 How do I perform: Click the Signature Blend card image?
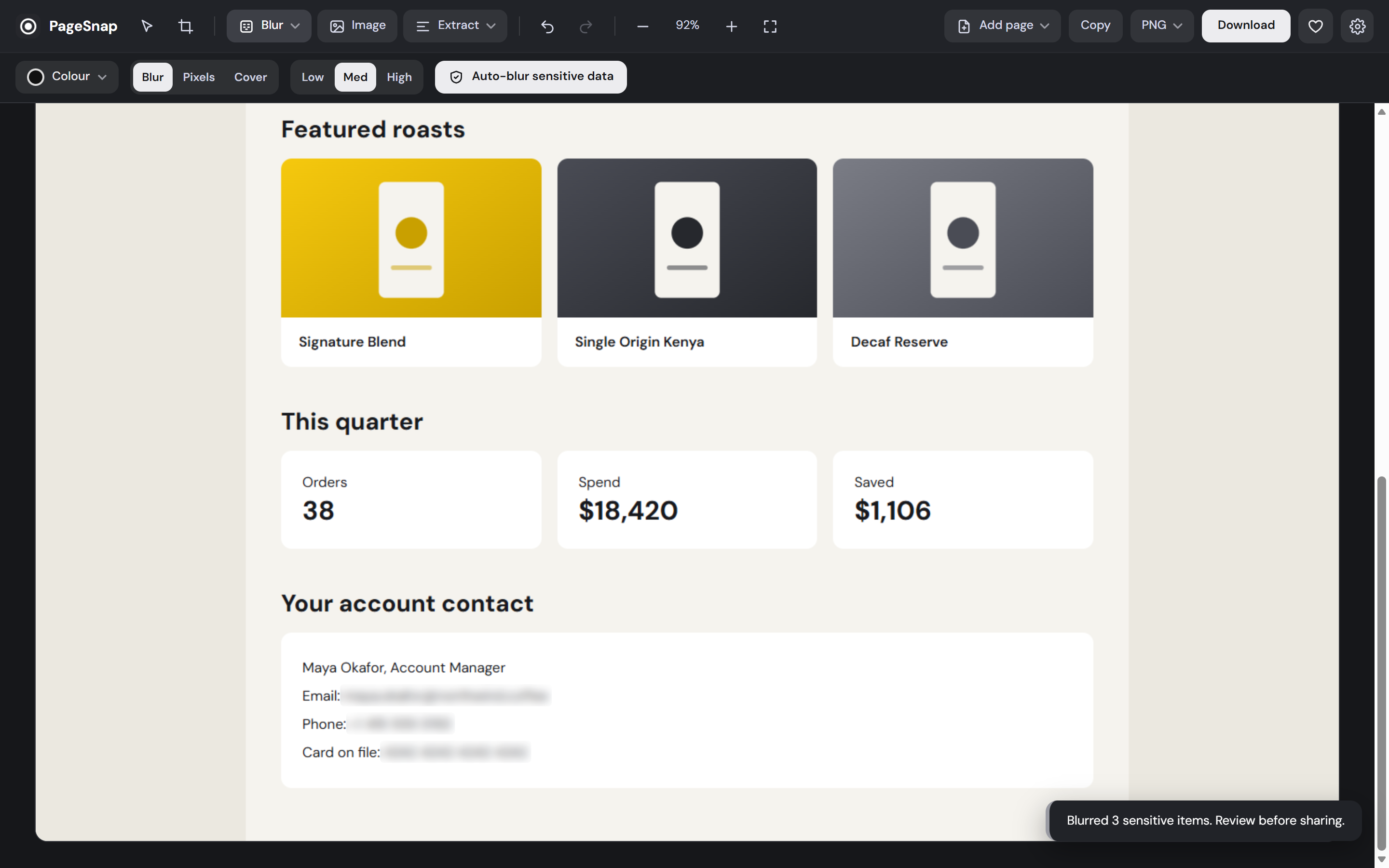click(411, 238)
